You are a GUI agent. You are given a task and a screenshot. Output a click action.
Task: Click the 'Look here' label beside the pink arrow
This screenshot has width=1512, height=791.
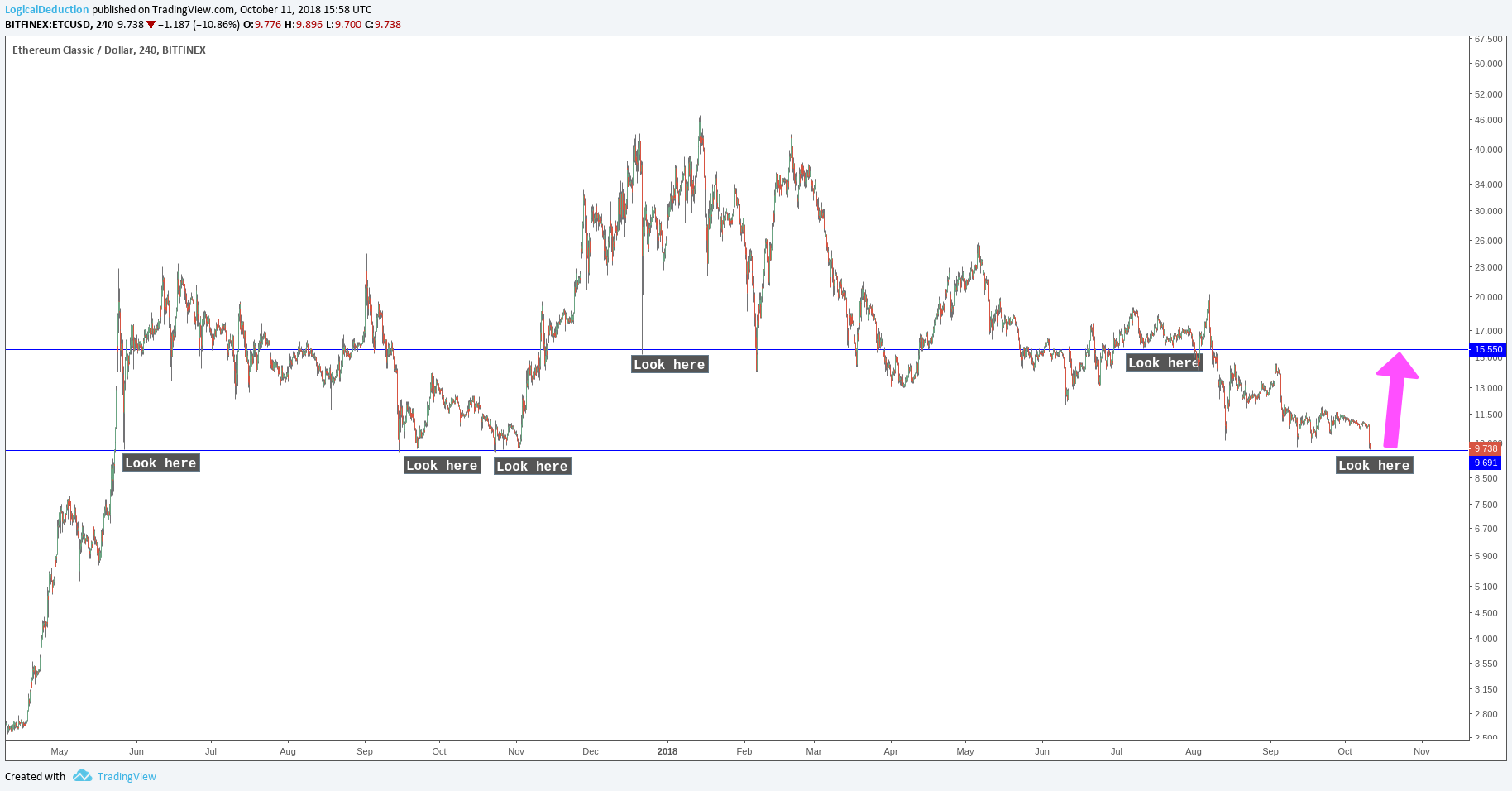point(1374,465)
